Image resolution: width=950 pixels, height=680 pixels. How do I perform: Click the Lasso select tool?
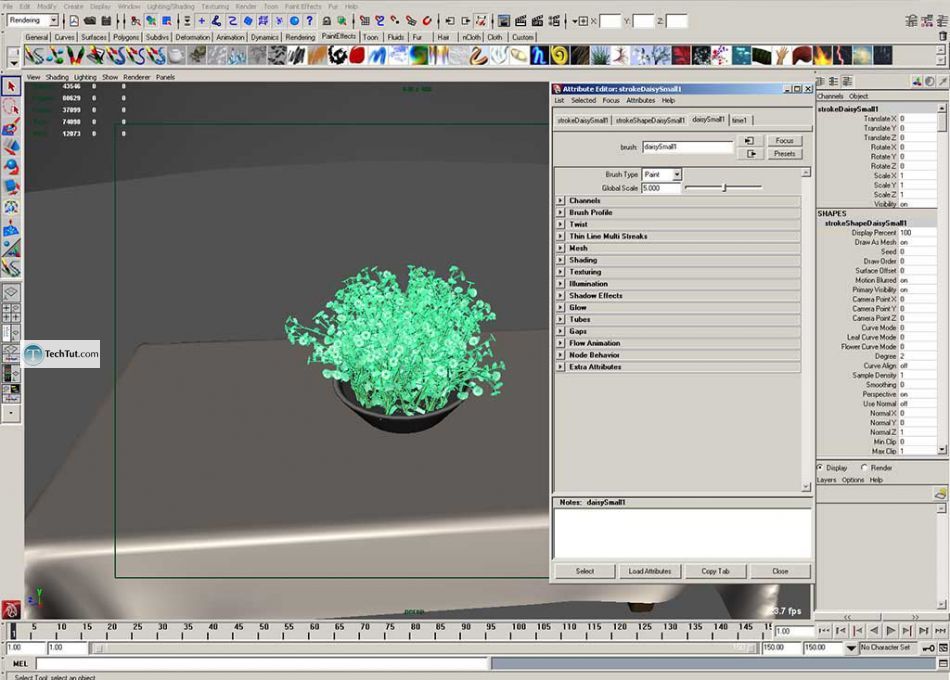click(x=11, y=107)
